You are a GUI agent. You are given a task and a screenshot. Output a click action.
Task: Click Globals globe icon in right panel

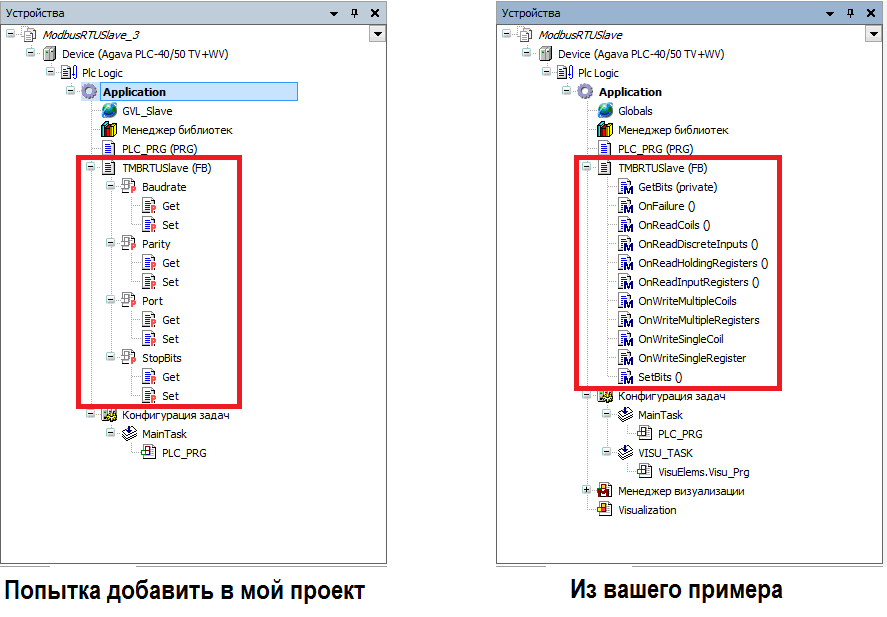[605, 111]
